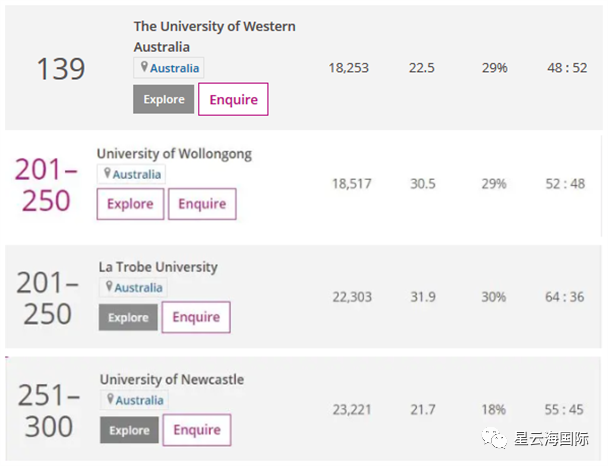Click the location pin icon under La Trobe University
The width and height of the screenshot is (608, 466).
109,287
